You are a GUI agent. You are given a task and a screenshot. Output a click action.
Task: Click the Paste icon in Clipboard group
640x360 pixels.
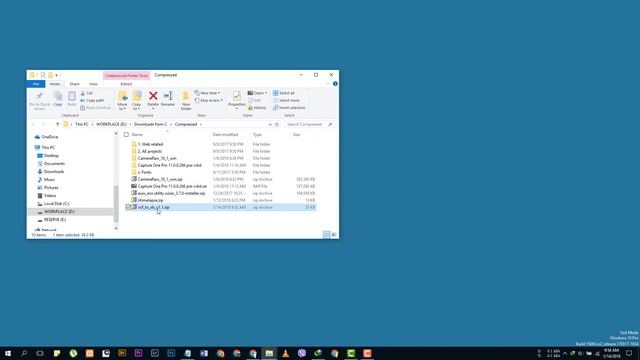[x=72, y=96]
